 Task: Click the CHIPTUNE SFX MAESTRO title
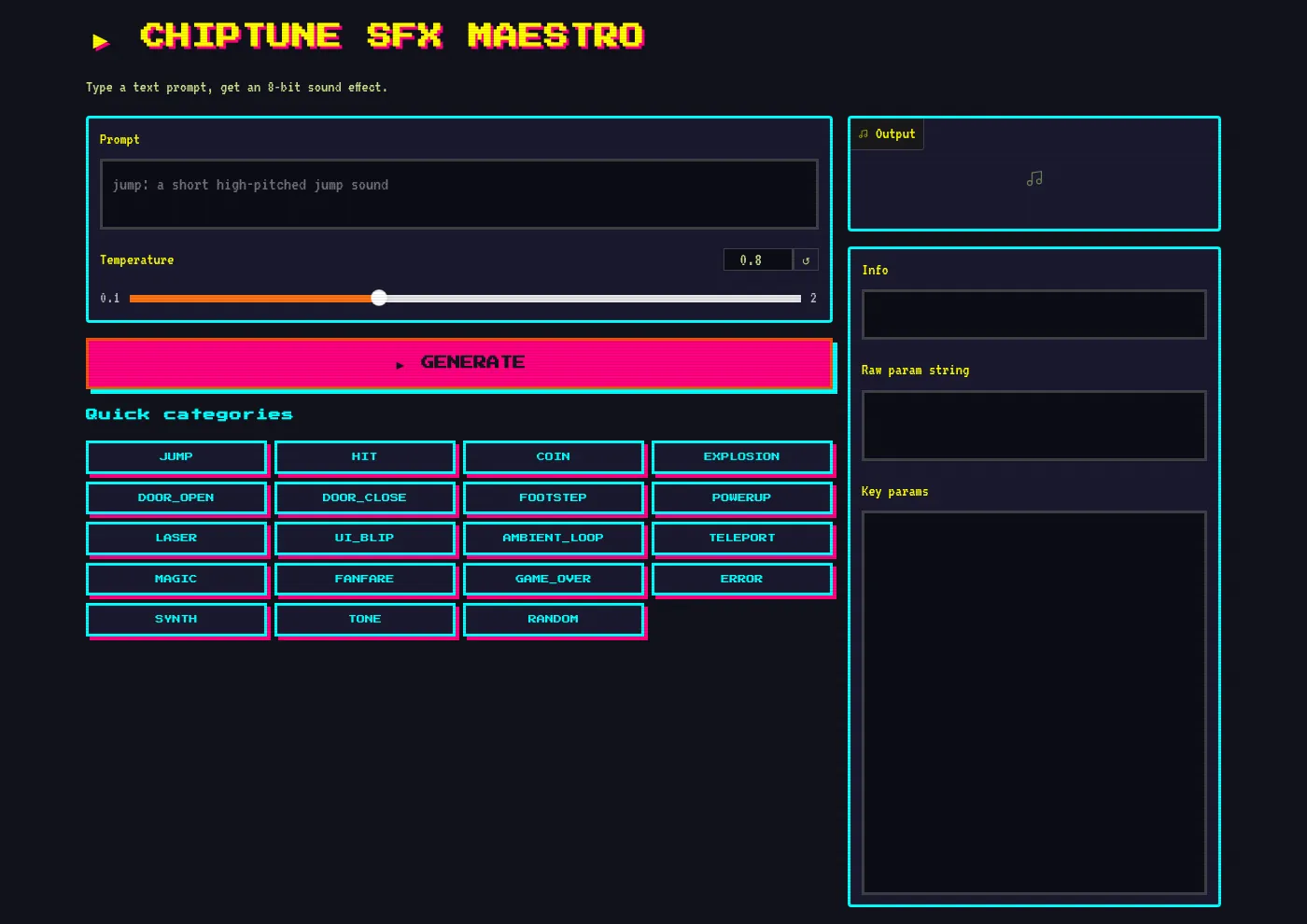392,36
